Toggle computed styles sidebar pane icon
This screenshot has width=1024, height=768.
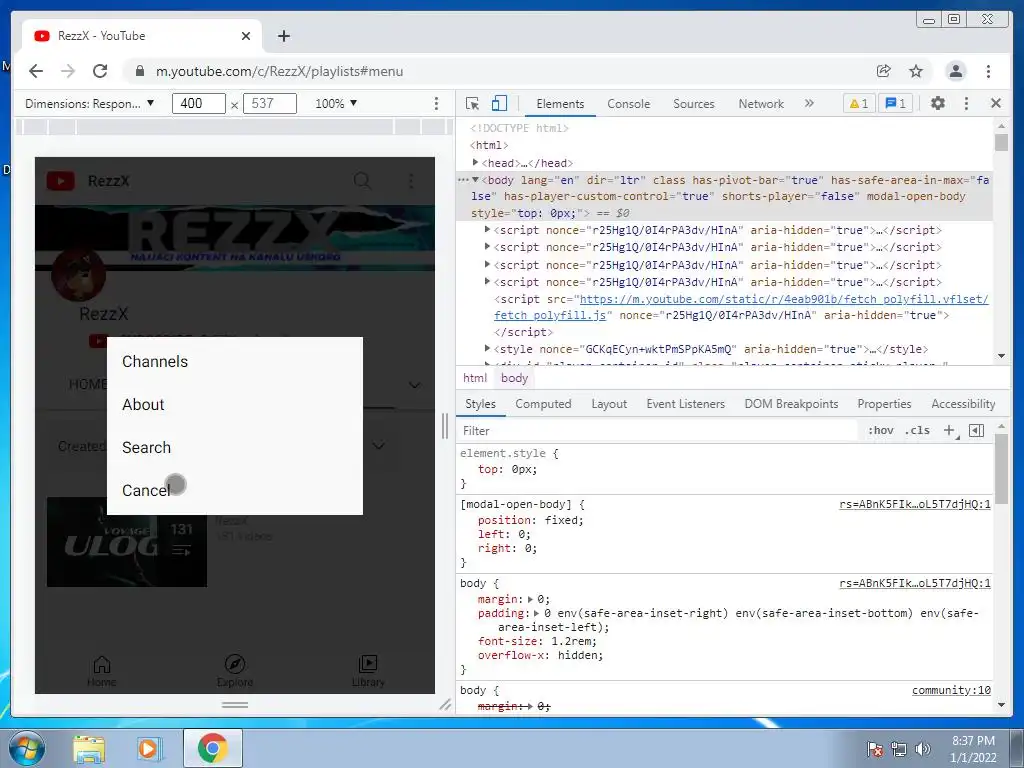976,430
